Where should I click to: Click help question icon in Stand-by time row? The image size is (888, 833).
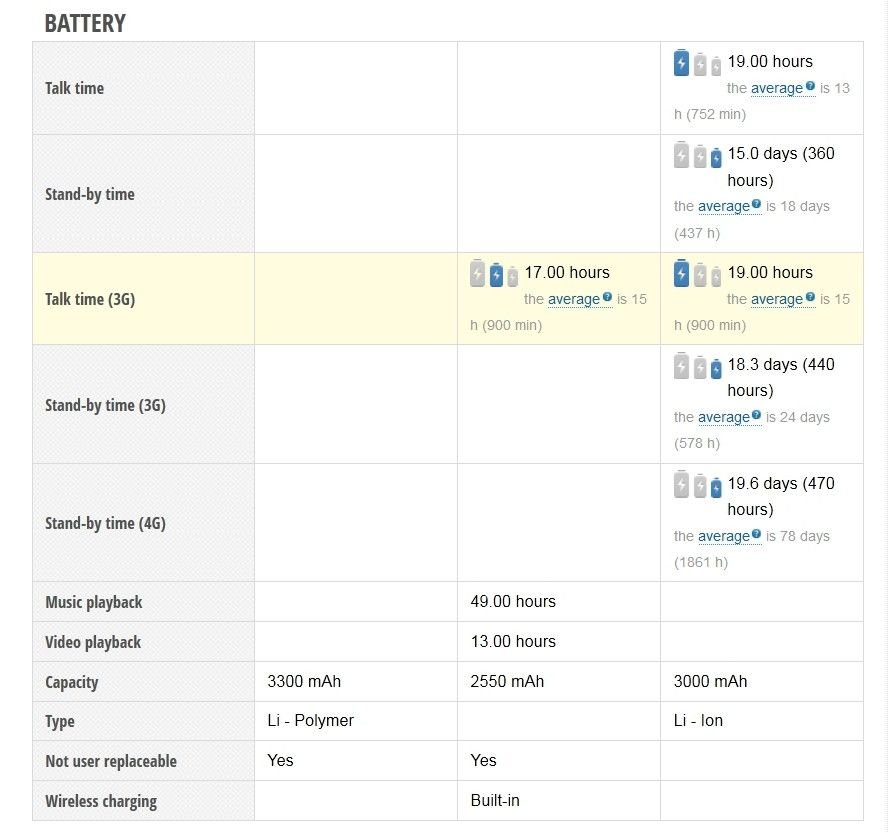pyautogui.click(x=756, y=204)
